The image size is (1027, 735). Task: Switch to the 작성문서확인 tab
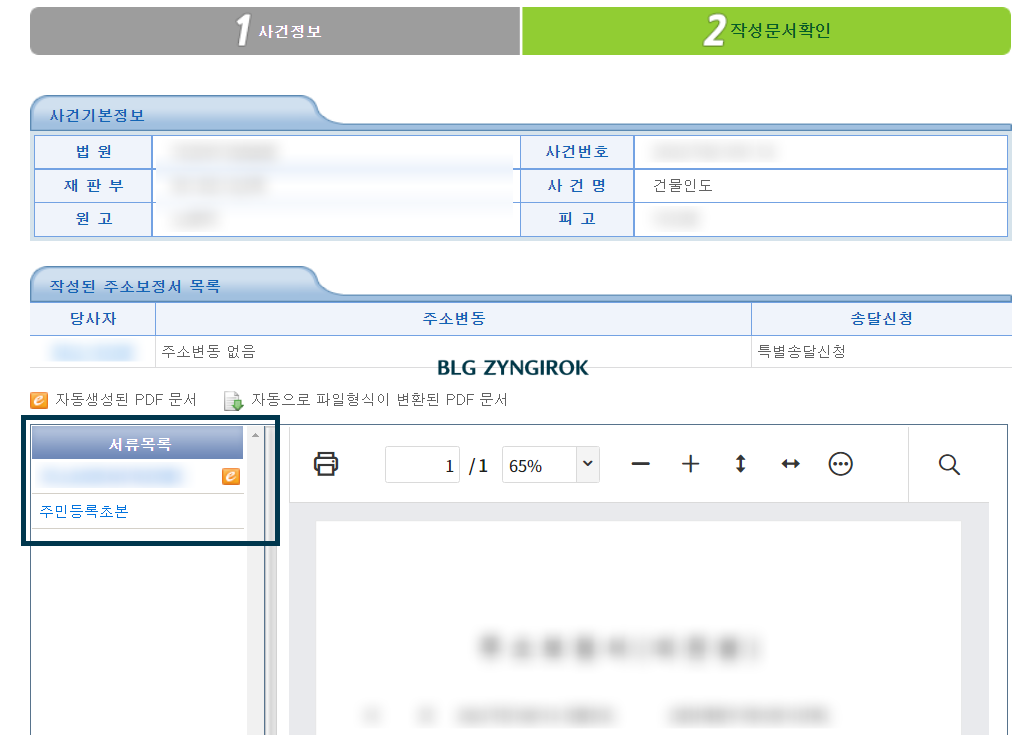tap(765, 30)
